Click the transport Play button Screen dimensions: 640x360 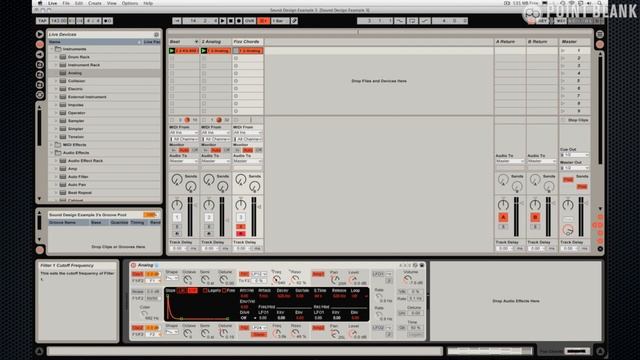pos(222,21)
